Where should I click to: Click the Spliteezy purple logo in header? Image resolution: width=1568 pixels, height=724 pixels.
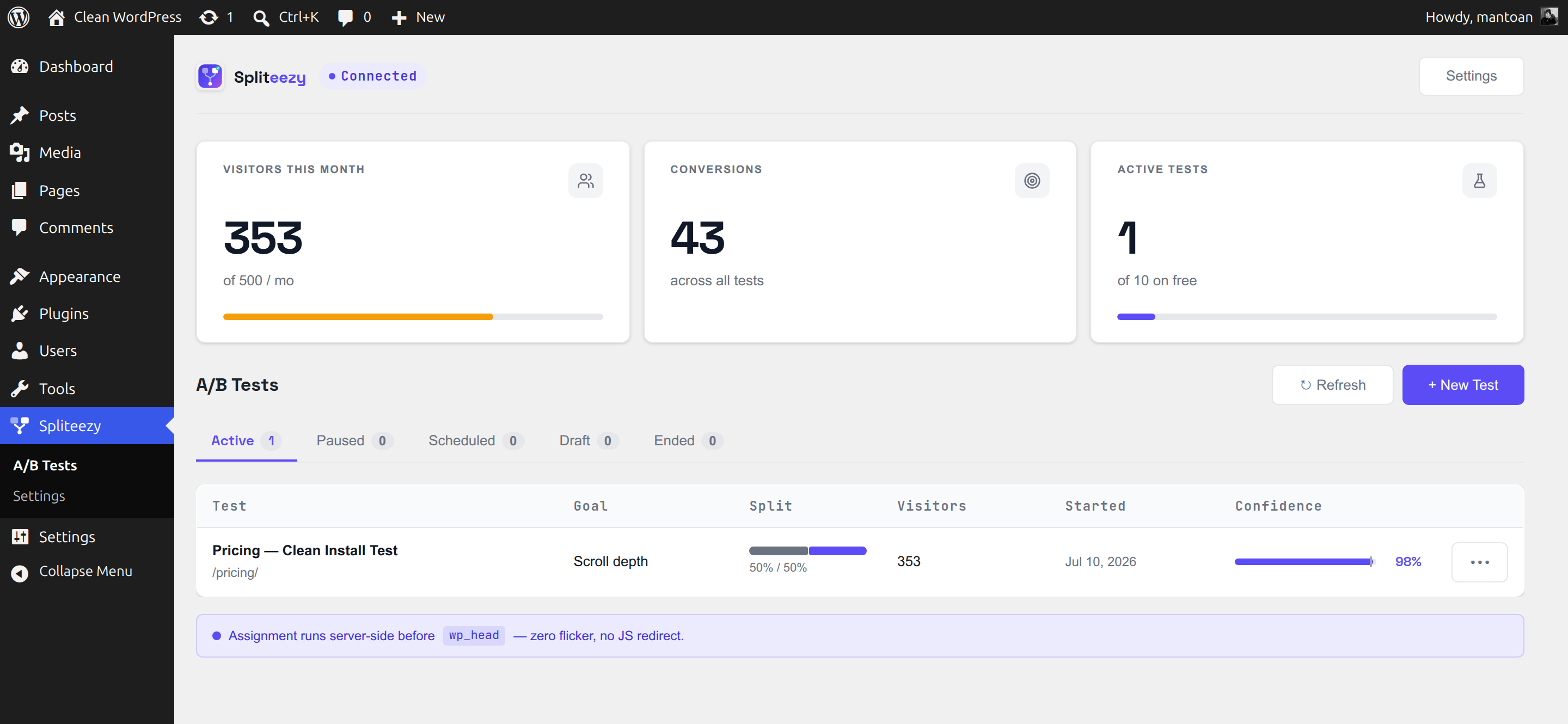[210, 76]
